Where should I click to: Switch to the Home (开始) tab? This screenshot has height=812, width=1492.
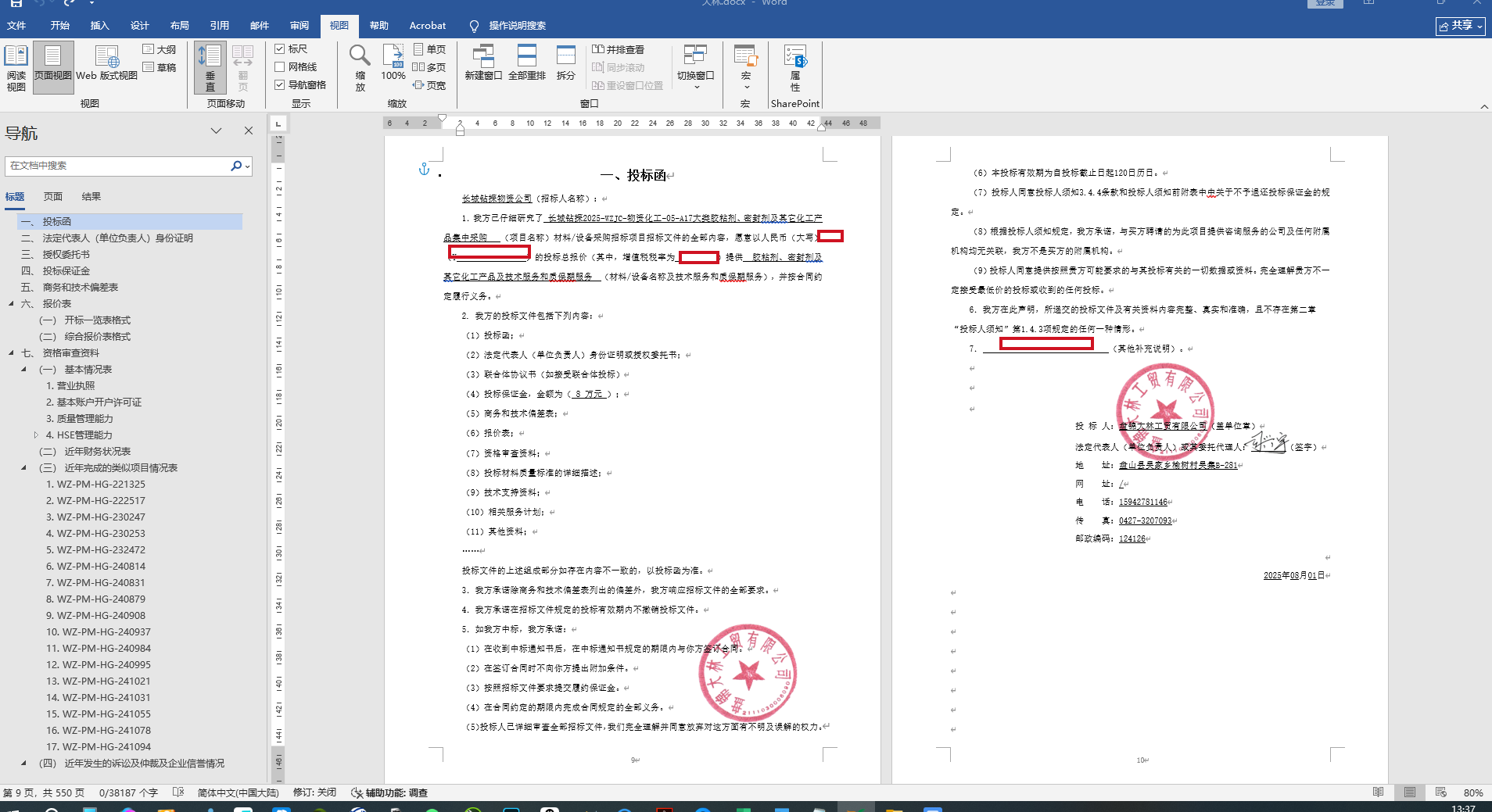click(60, 26)
